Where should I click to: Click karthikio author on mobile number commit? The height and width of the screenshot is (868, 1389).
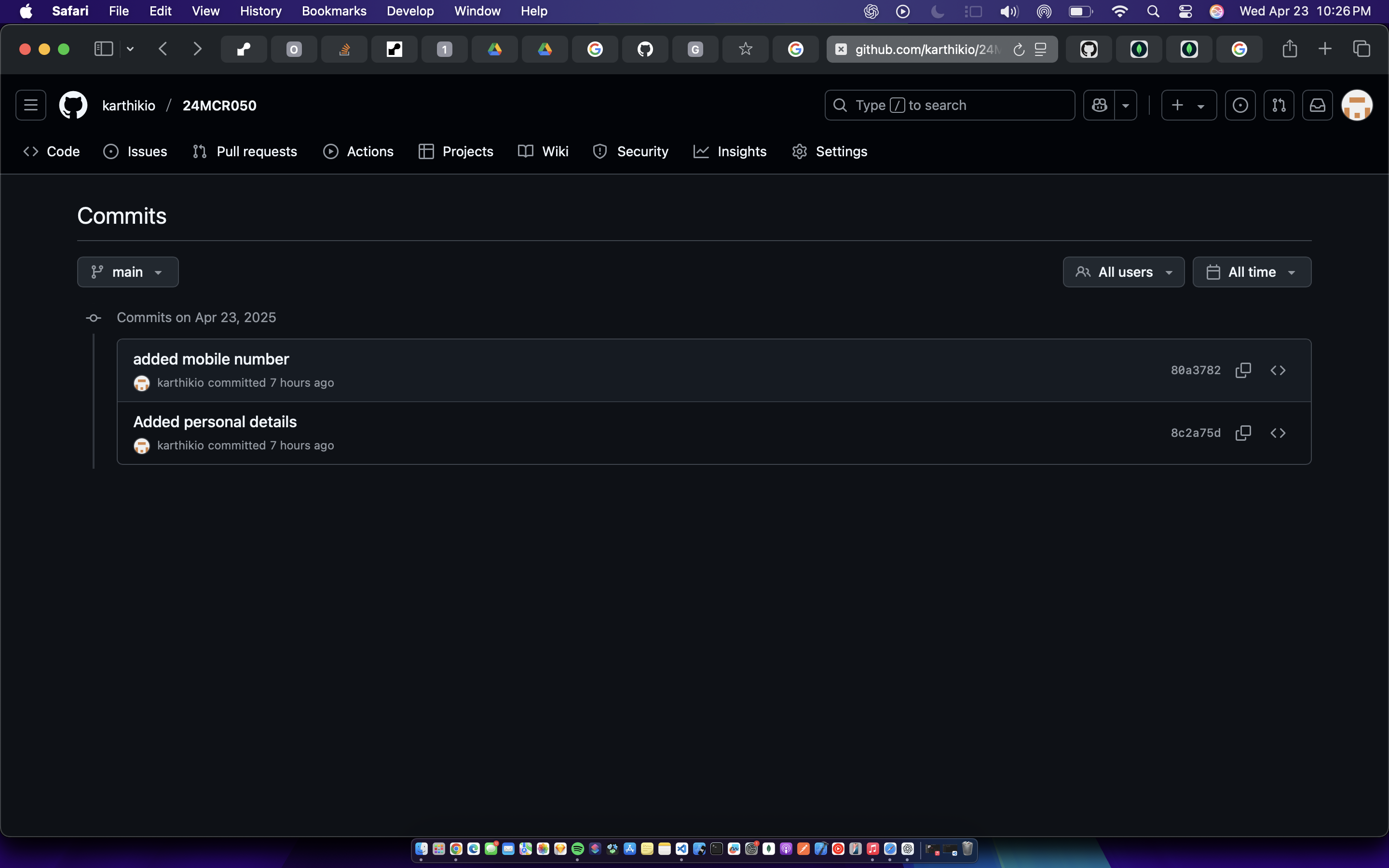click(x=180, y=383)
